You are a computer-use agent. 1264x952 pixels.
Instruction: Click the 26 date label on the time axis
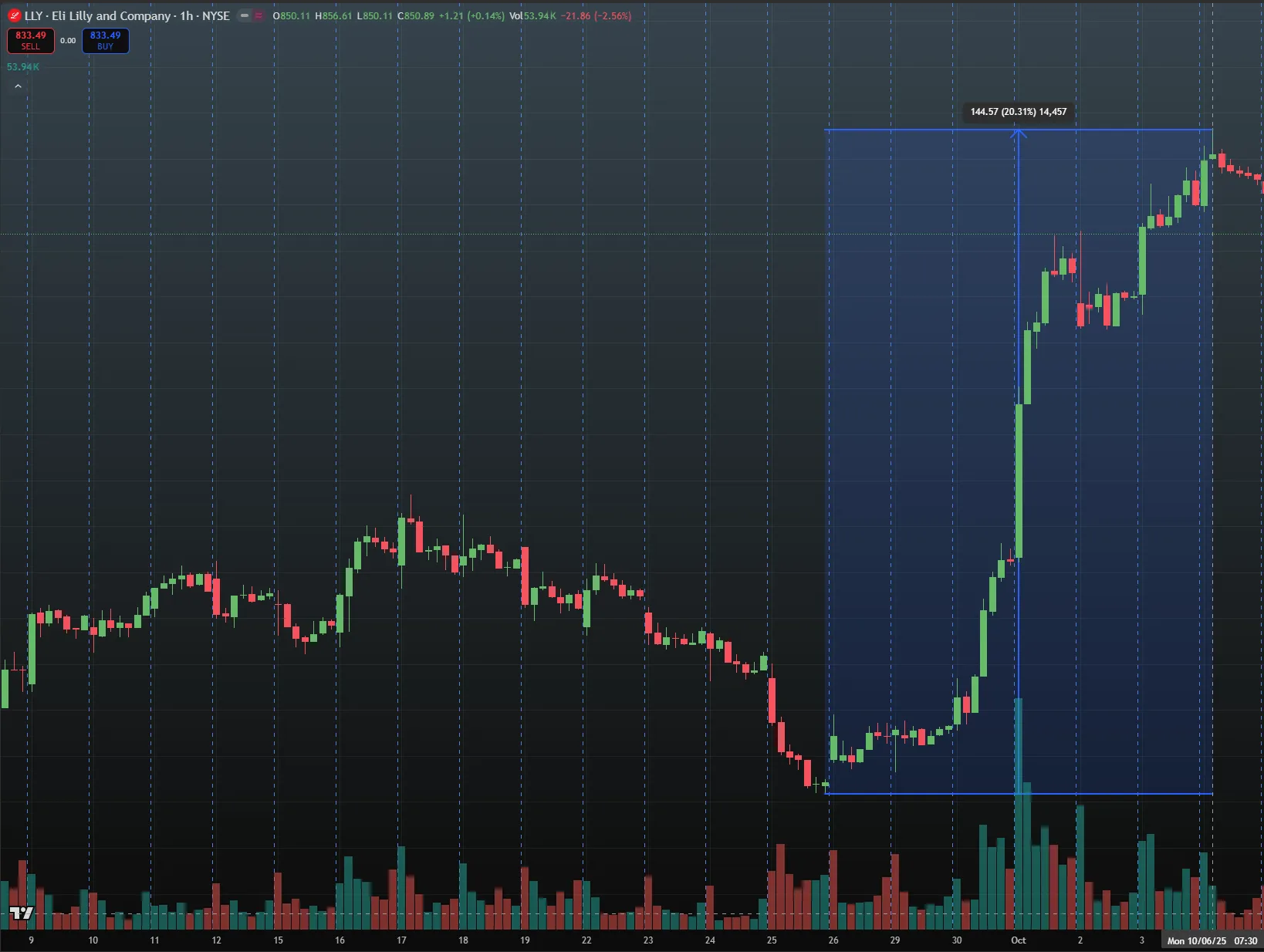pos(833,940)
